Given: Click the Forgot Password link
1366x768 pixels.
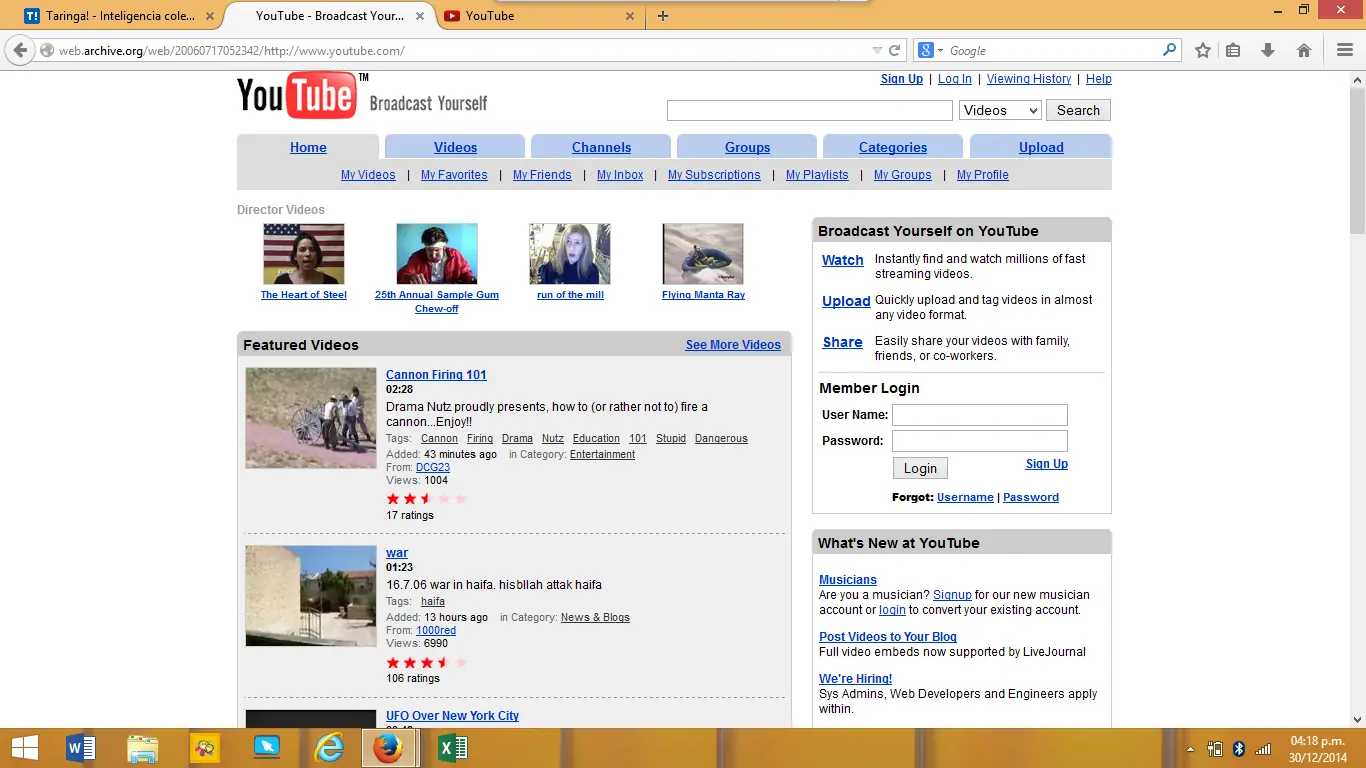Looking at the screenshot, I should (x=1031, y=497).
